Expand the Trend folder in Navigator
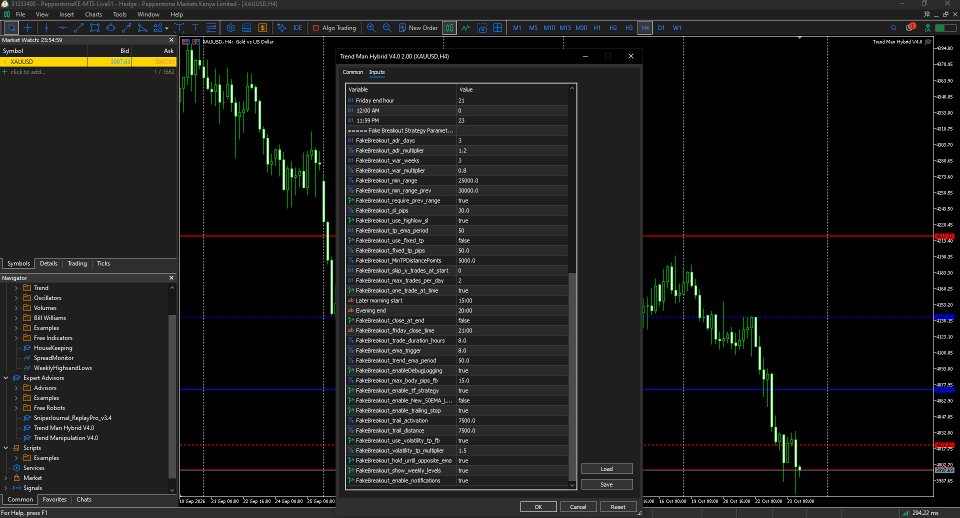The width and height of the screenshot is (960, 518). point(17,288)
